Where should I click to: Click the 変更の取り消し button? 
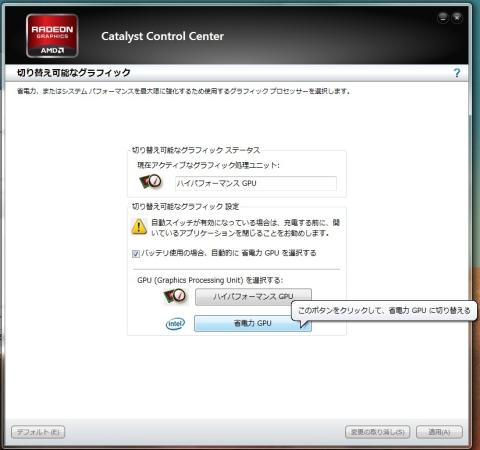[378, 432]
